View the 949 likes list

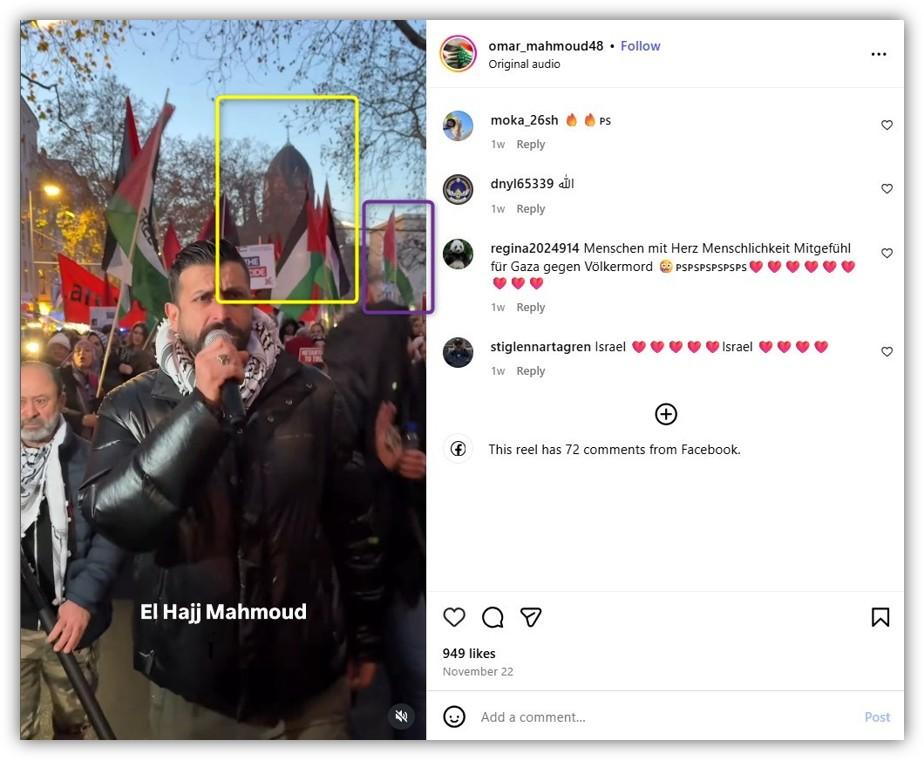tap(469, 653)
